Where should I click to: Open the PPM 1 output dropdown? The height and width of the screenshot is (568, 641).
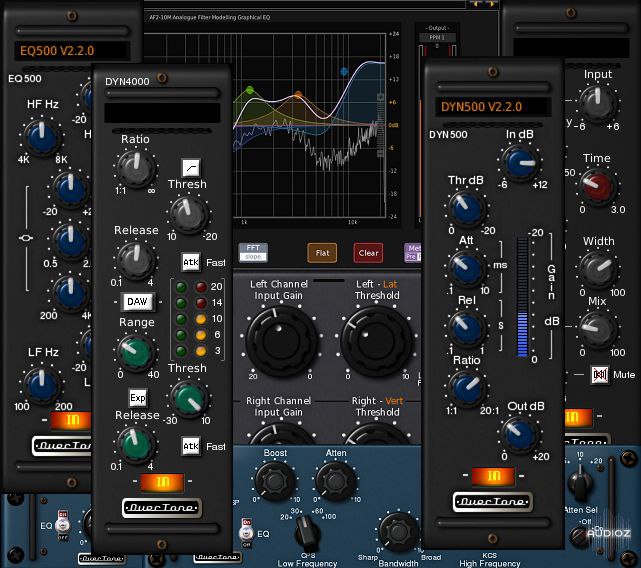tap(437, 37)
